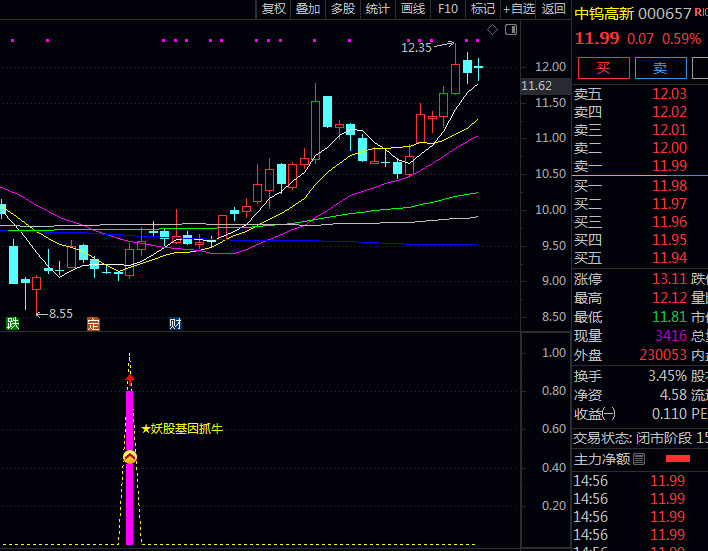The image size is (708, 551).
Task: Add stock via +自选 button
Action: pyautogui.click(x=519, y=9)
